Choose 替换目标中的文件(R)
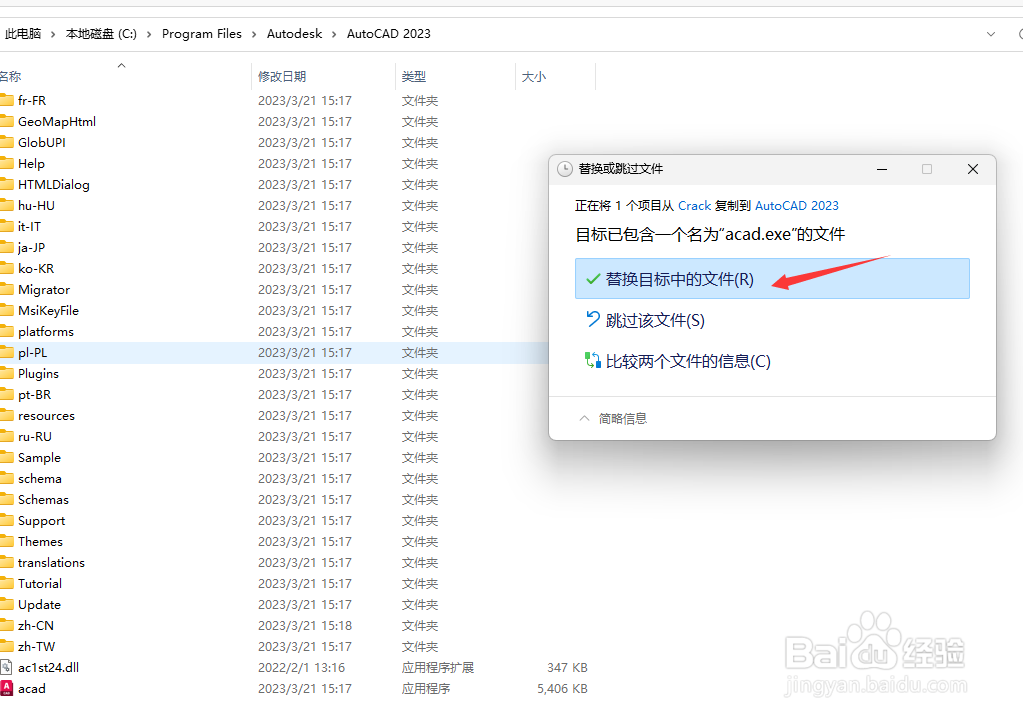 (x=772, y=278)
